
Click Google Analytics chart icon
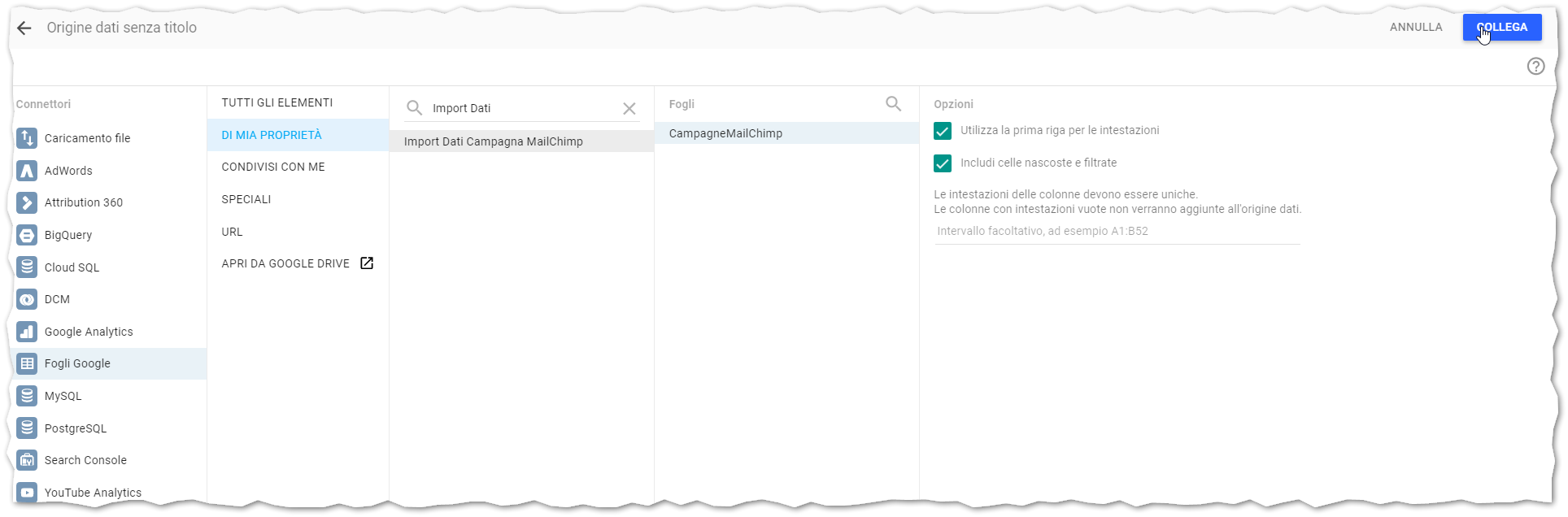27,332
